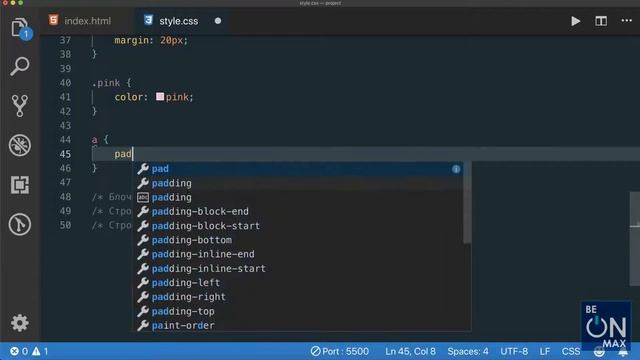
Task: Click the warnings count in the status bar
Action: (x=40, y=351)
